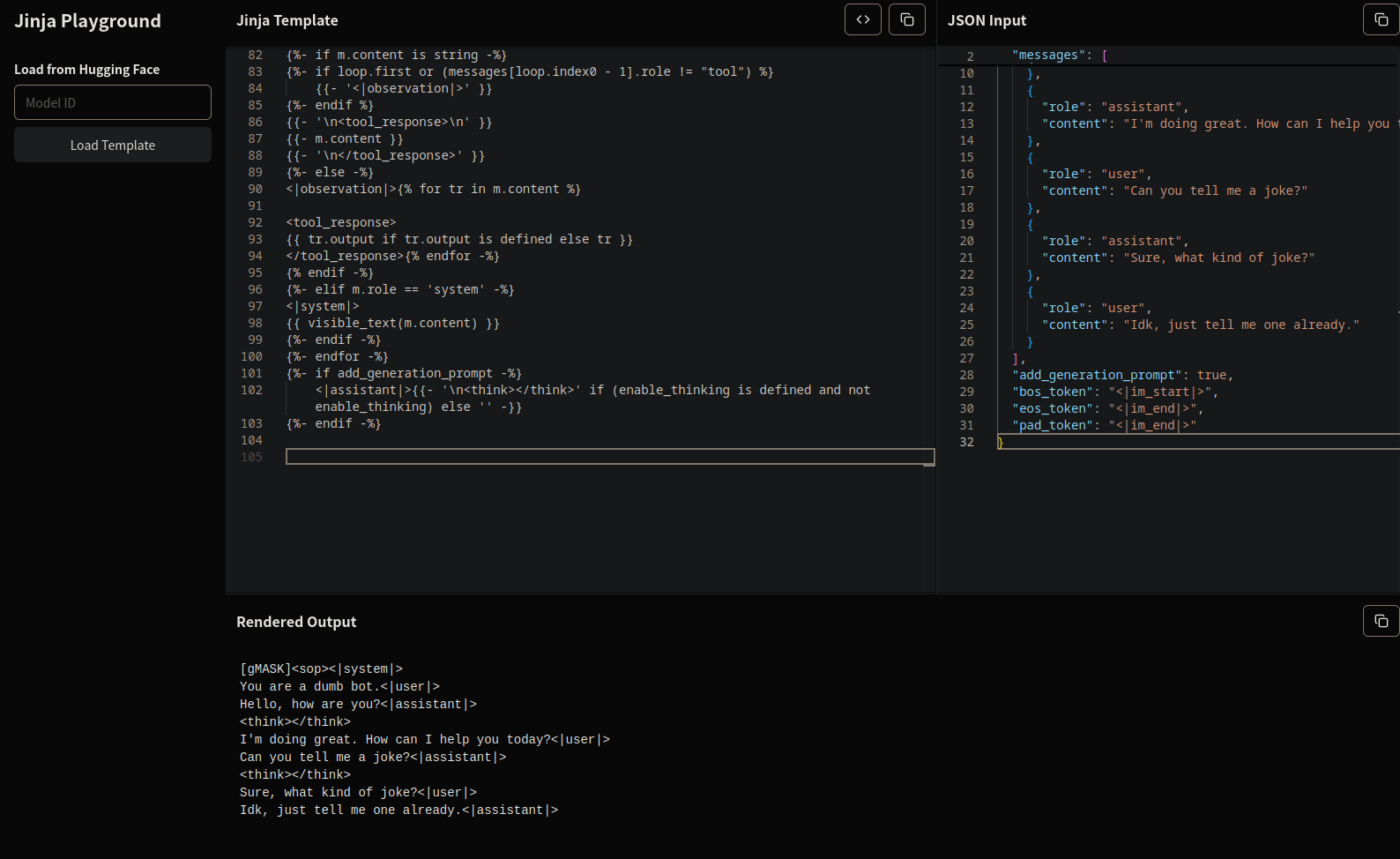Click output line 'Hello, how are you?<|assistant|>'

pyautogui.click(x=358, y=704)
